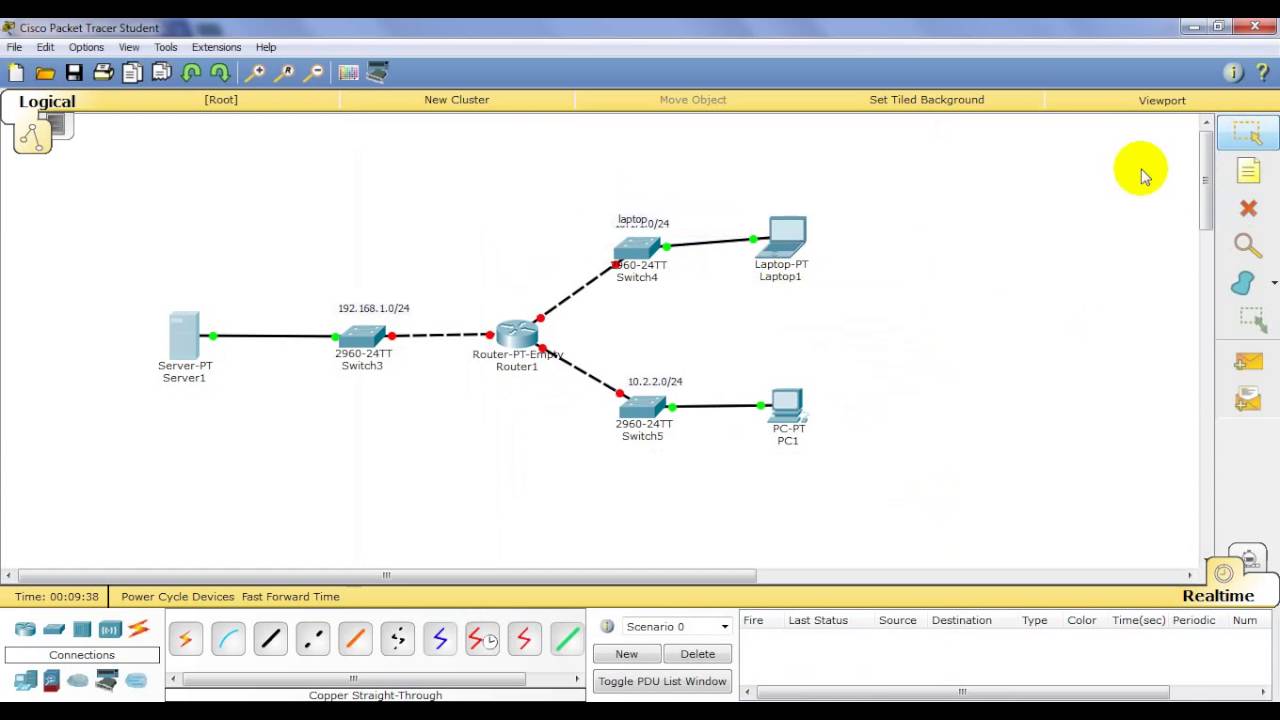Toggle PDU List Window
Viewport: 1280px width, 720px height.
(662, 681)
